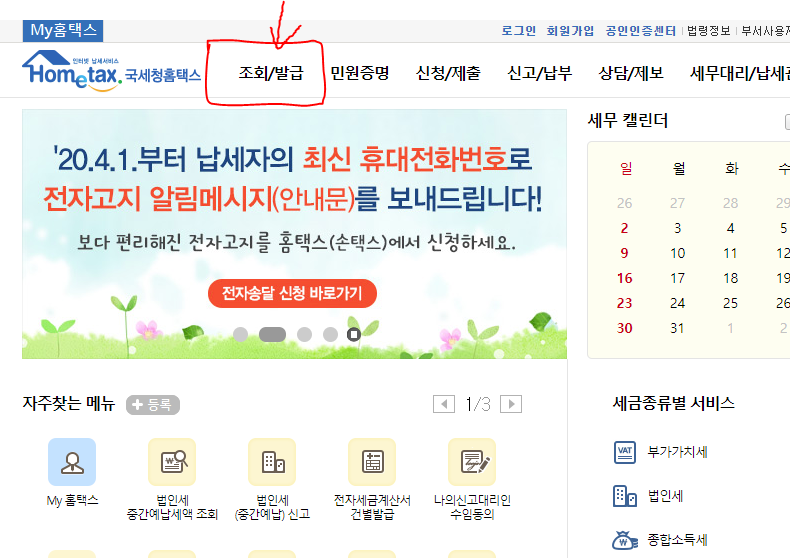Click the 법인세 service link
790x558 pixels.
pyautogui.click(x=666, y=496)
